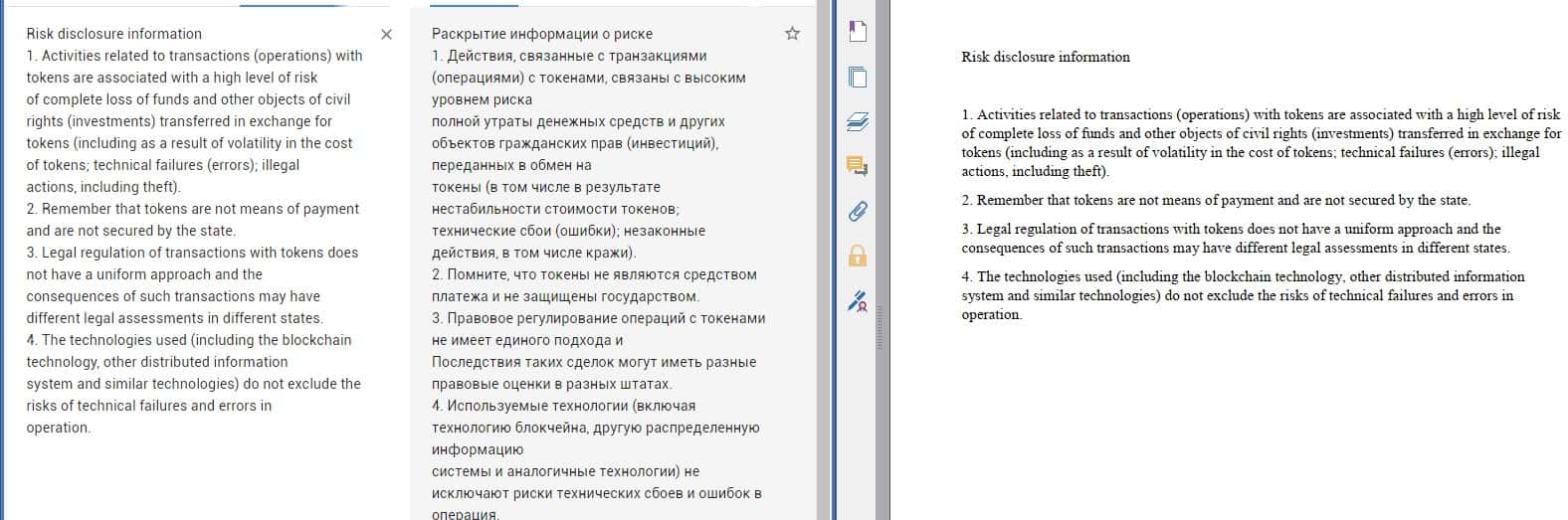
Task: Open security lock icon in PDF sidebar
Action: pos(858,256)
